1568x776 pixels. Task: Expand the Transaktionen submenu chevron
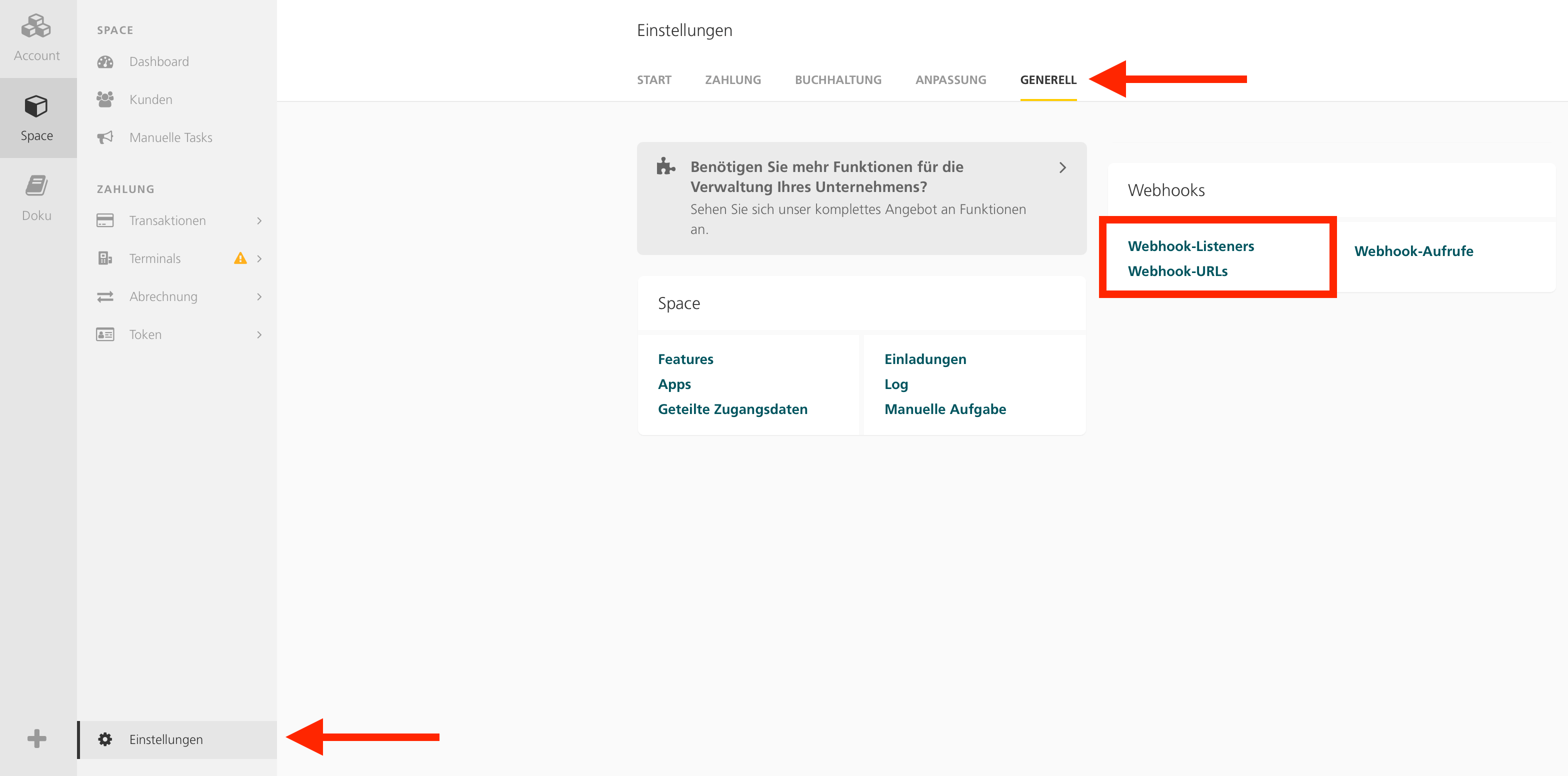click(x=259, y=220)
